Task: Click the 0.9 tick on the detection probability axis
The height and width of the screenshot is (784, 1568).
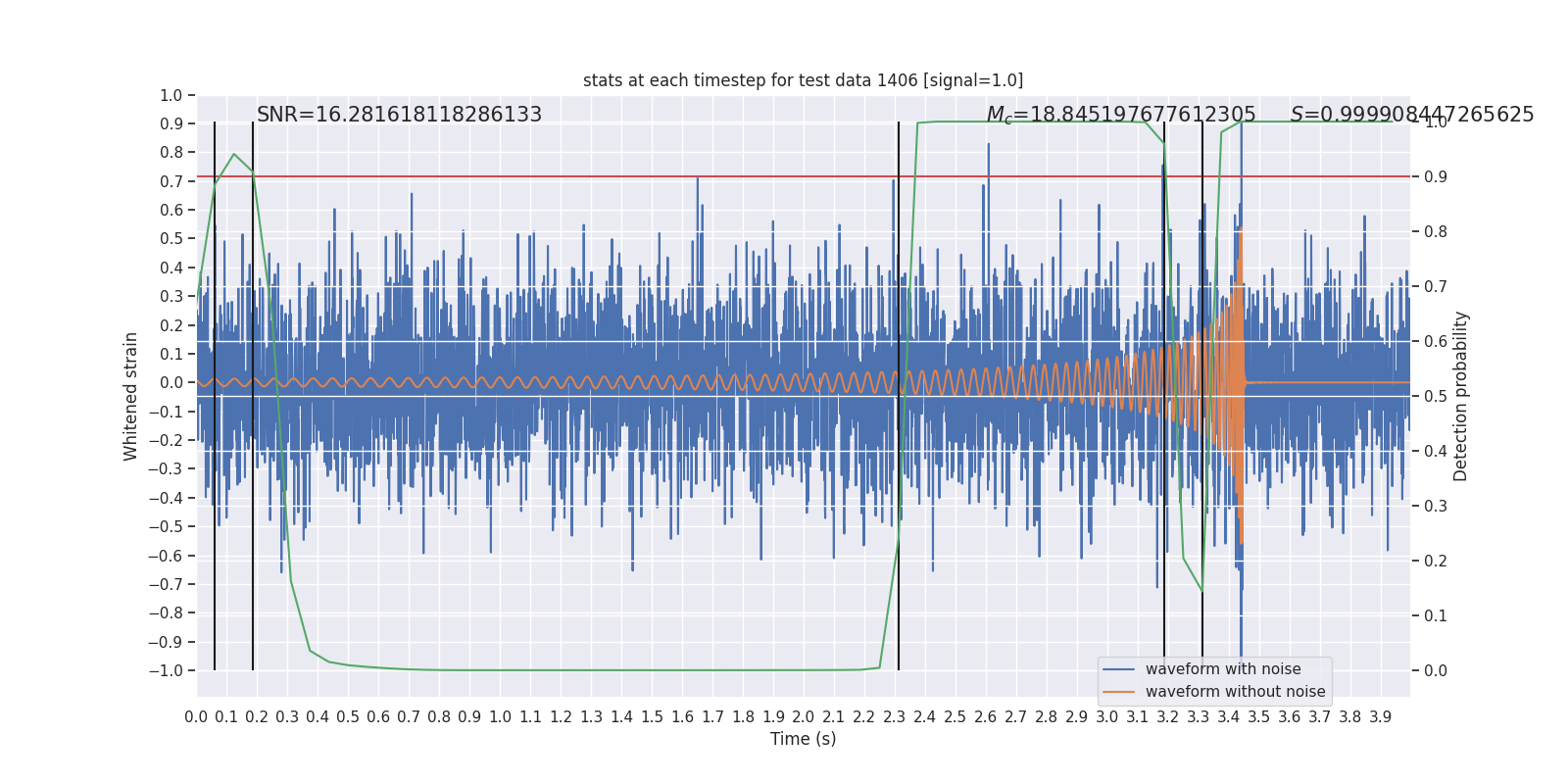Action: (1435, 177)
